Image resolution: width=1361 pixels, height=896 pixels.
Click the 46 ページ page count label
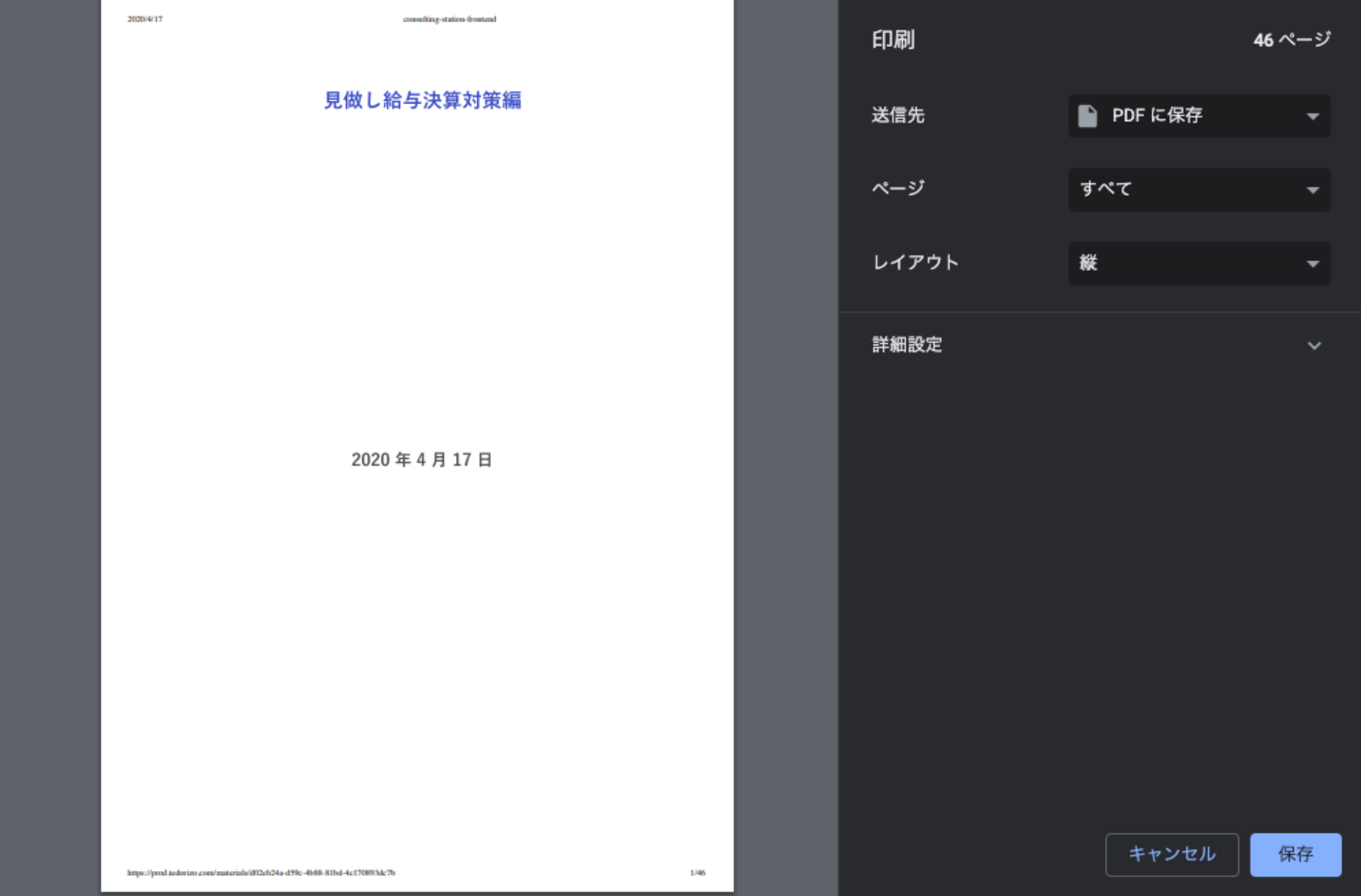[1292, 40]
